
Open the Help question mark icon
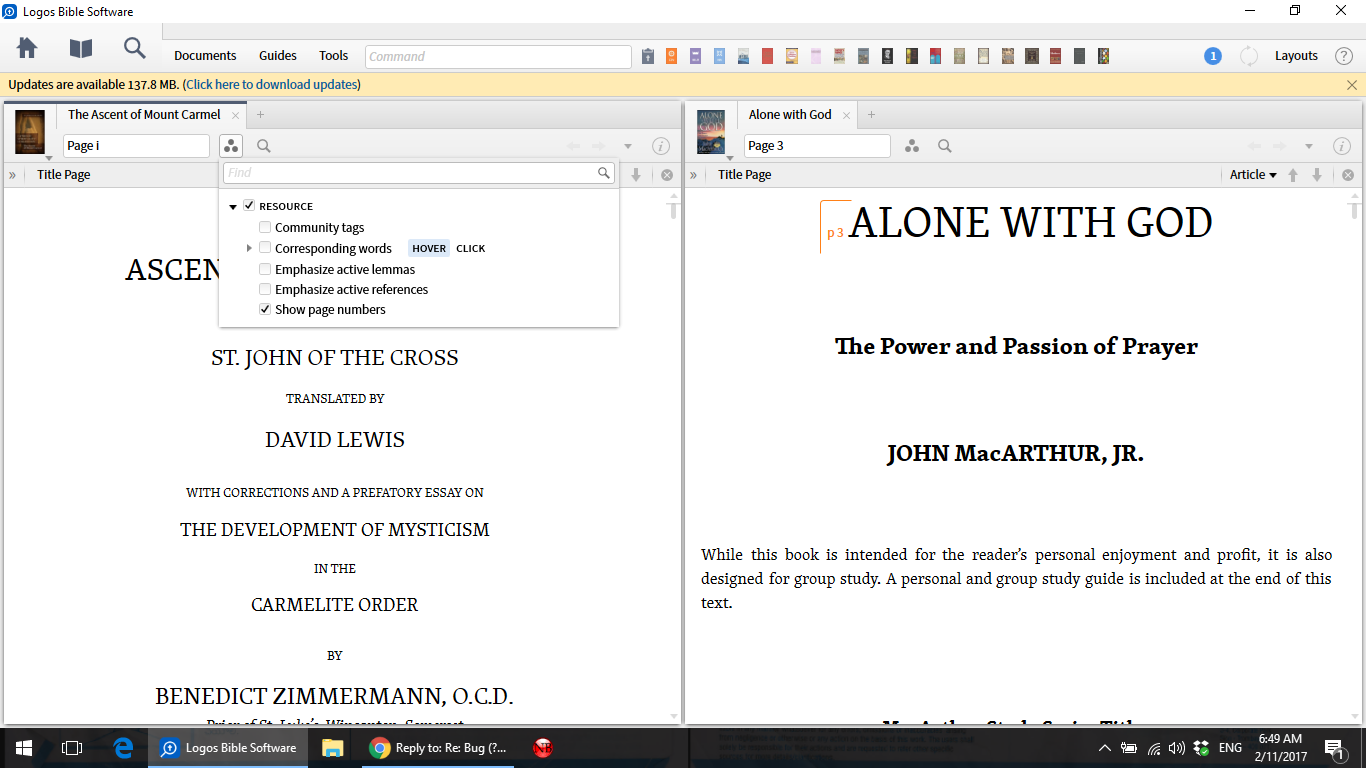(x=1344, y=56)
